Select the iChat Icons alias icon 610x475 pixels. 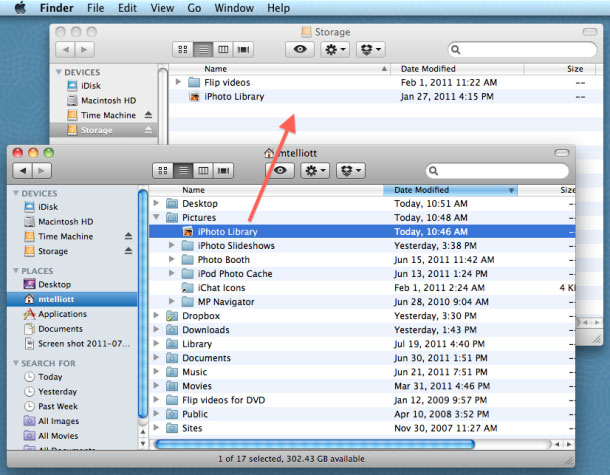[x=188, y=288]
